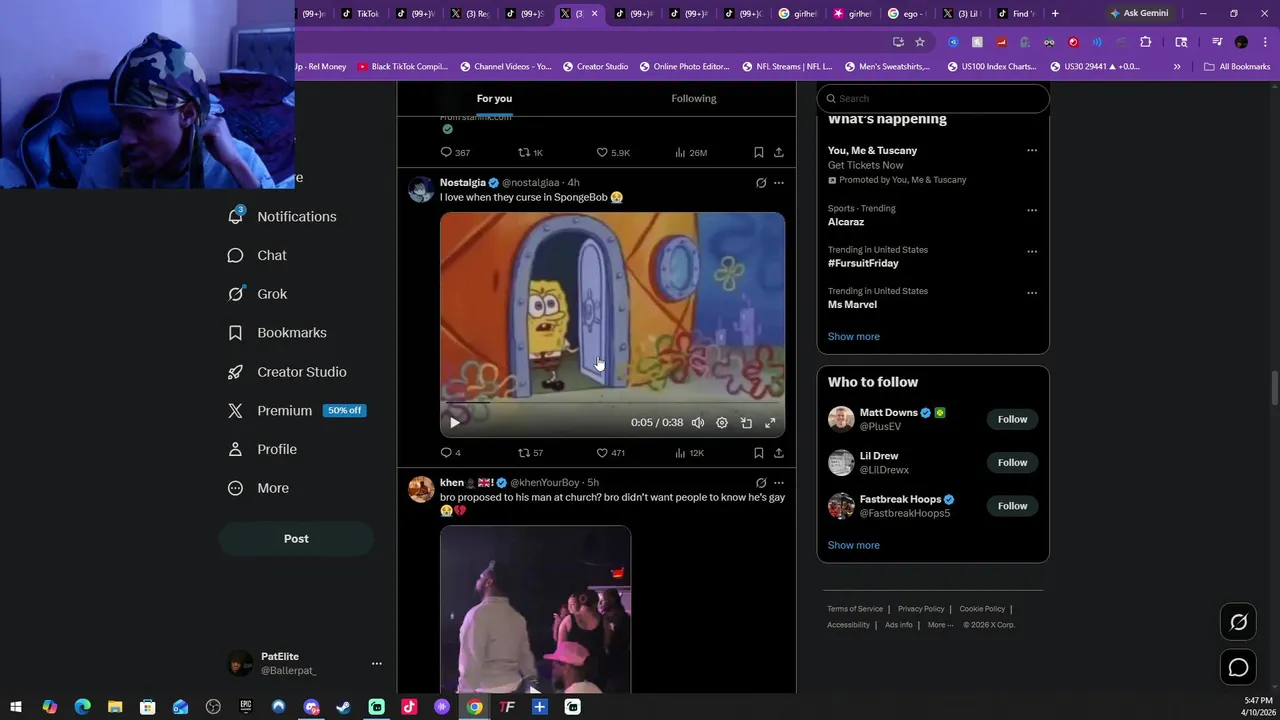Show more in Who to follow
This screenshot has height=720, width=1280.
[854, 546]
